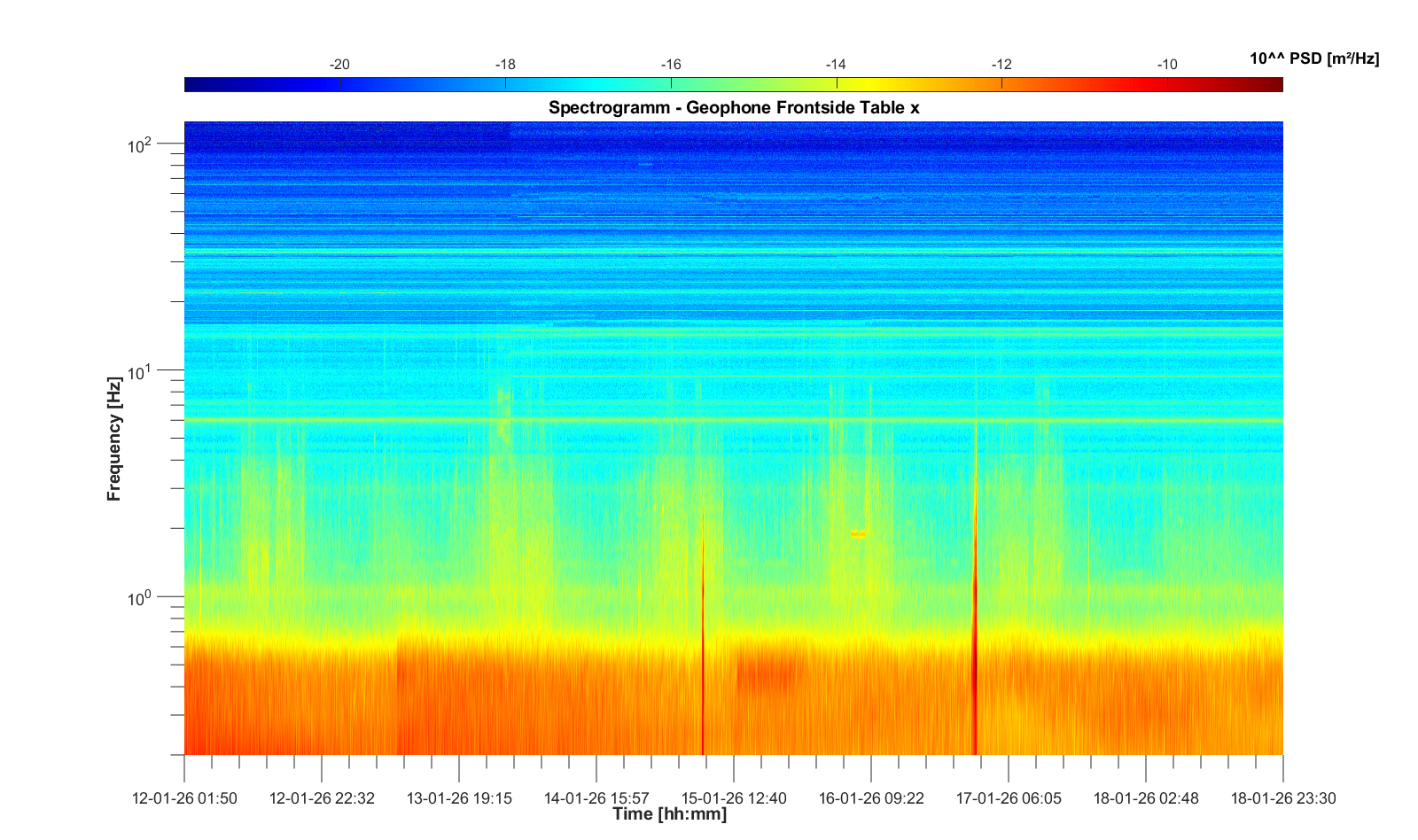
Task: Click the 'Time [hh:mm]' x-axis label
Action: tap(669, 814)
